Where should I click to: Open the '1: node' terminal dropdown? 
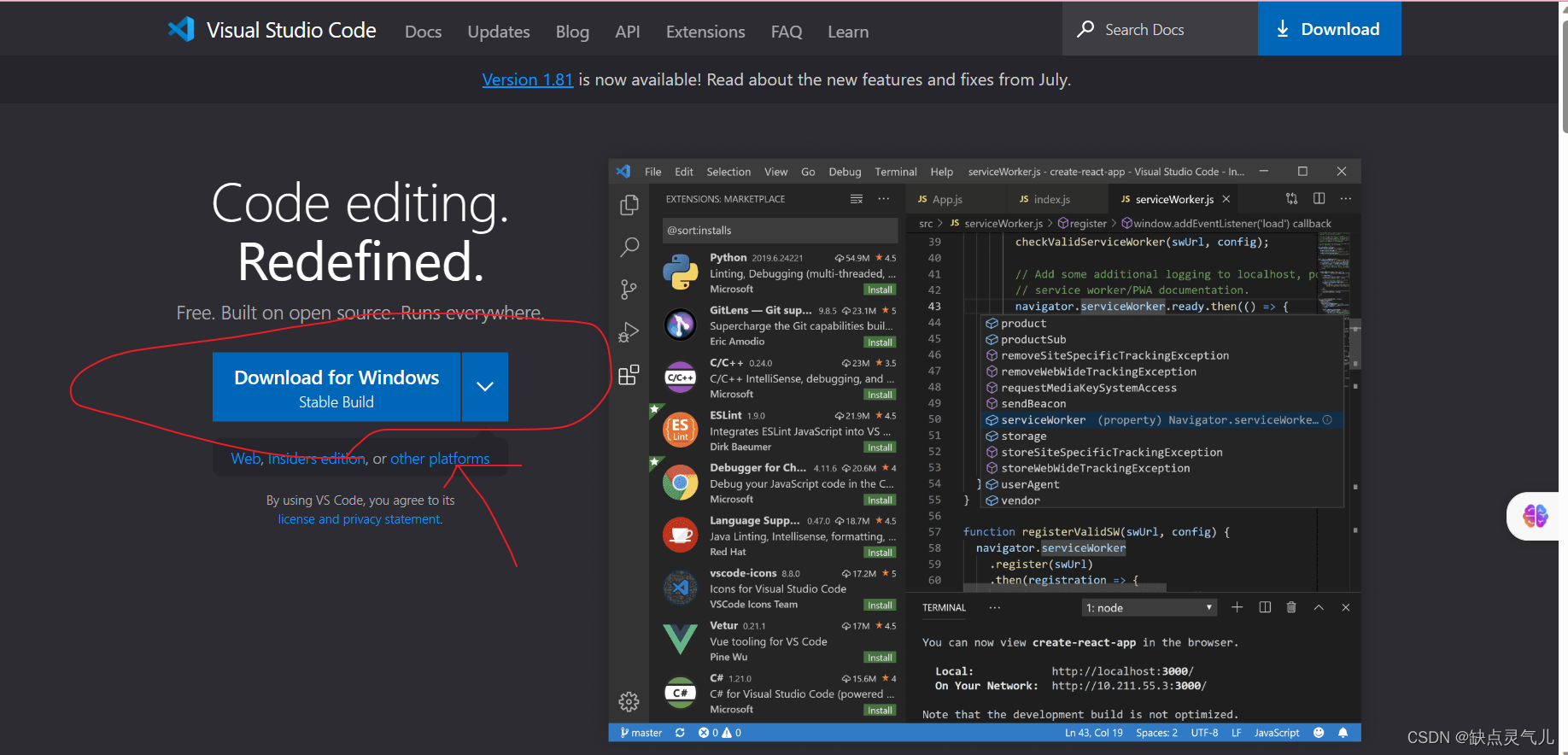tap(1149, 607)
